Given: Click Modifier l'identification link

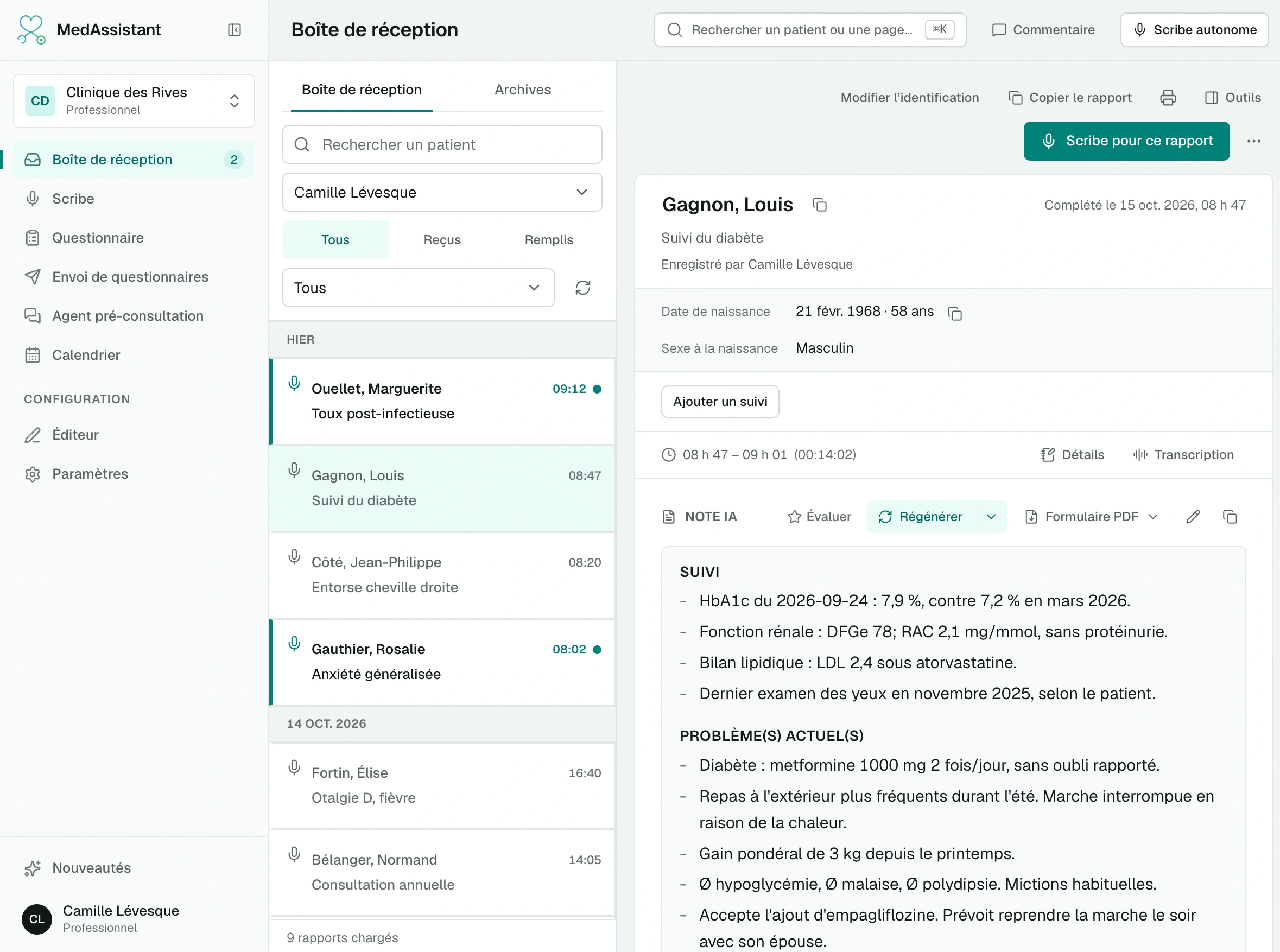Looking at the screenshot, I should pyautogui.click(x=909, y=98).
